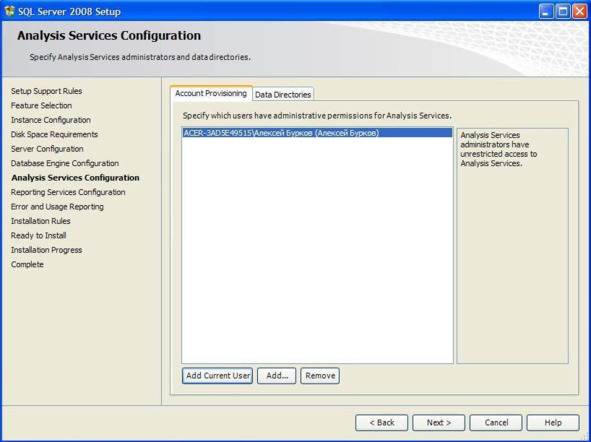This screenshot has height=442, width=591.
Task: Go to the previous step with Back
Action: [x=381, y=423]
